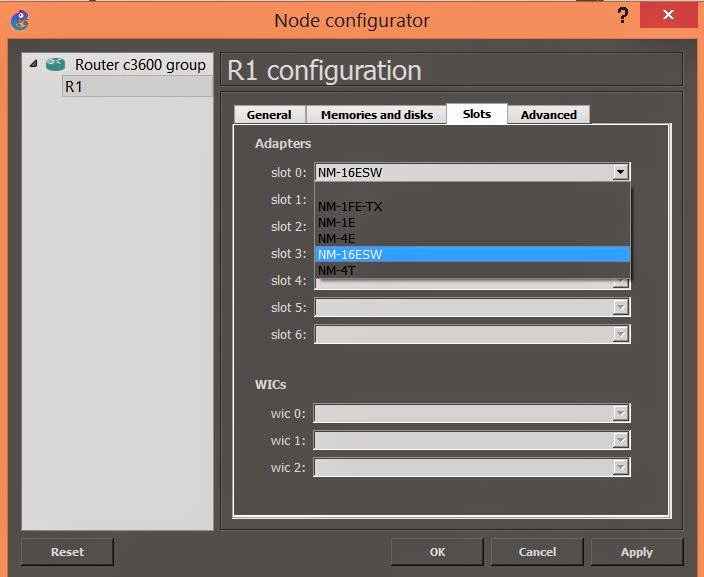
Task: Switch to the General tab
Action: point(269,115)
